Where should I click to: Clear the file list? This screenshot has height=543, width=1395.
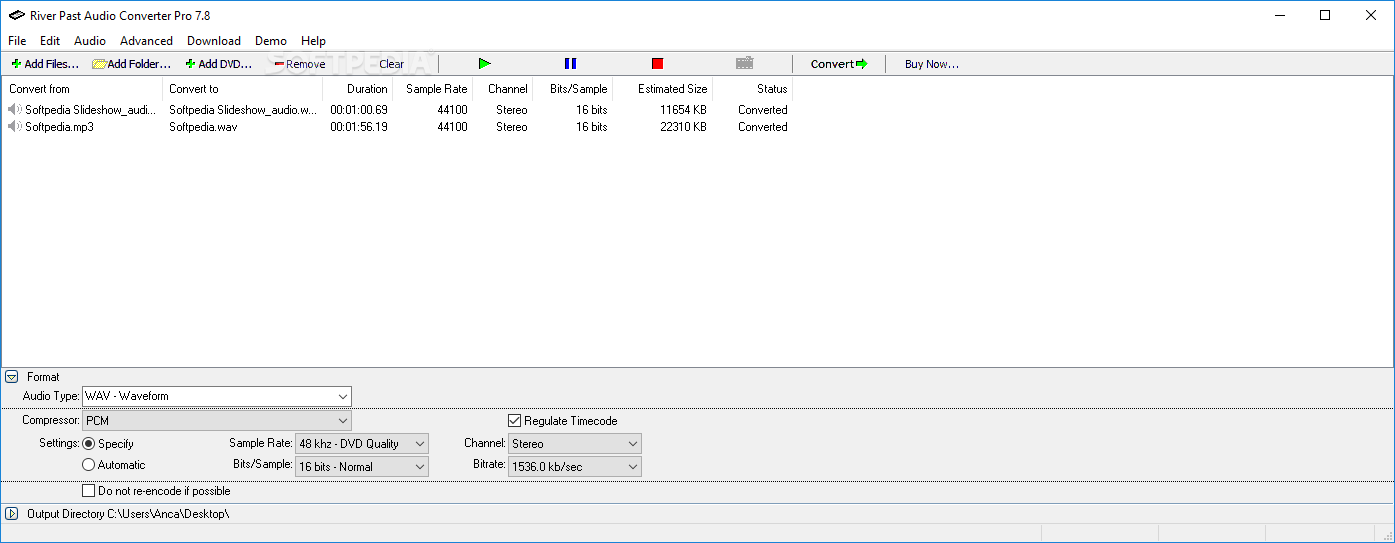pyautogui.click(x=391, y=64)
